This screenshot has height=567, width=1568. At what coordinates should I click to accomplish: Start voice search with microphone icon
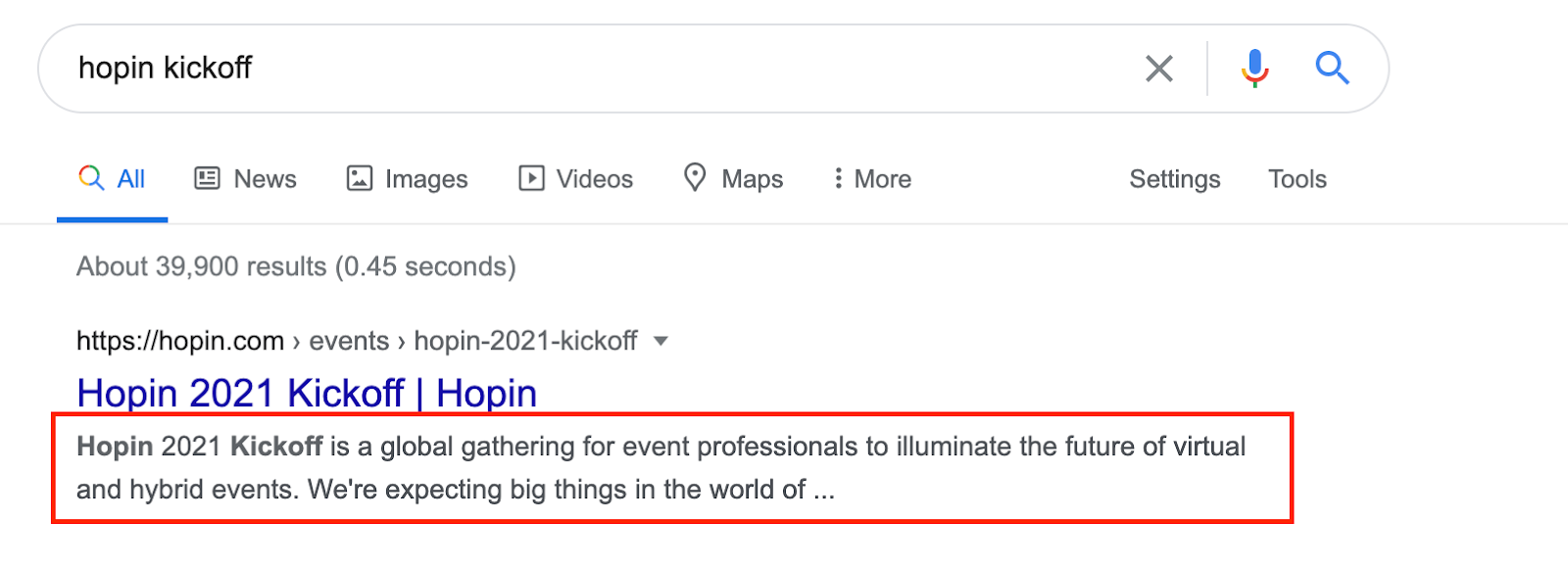(1254, 69)
